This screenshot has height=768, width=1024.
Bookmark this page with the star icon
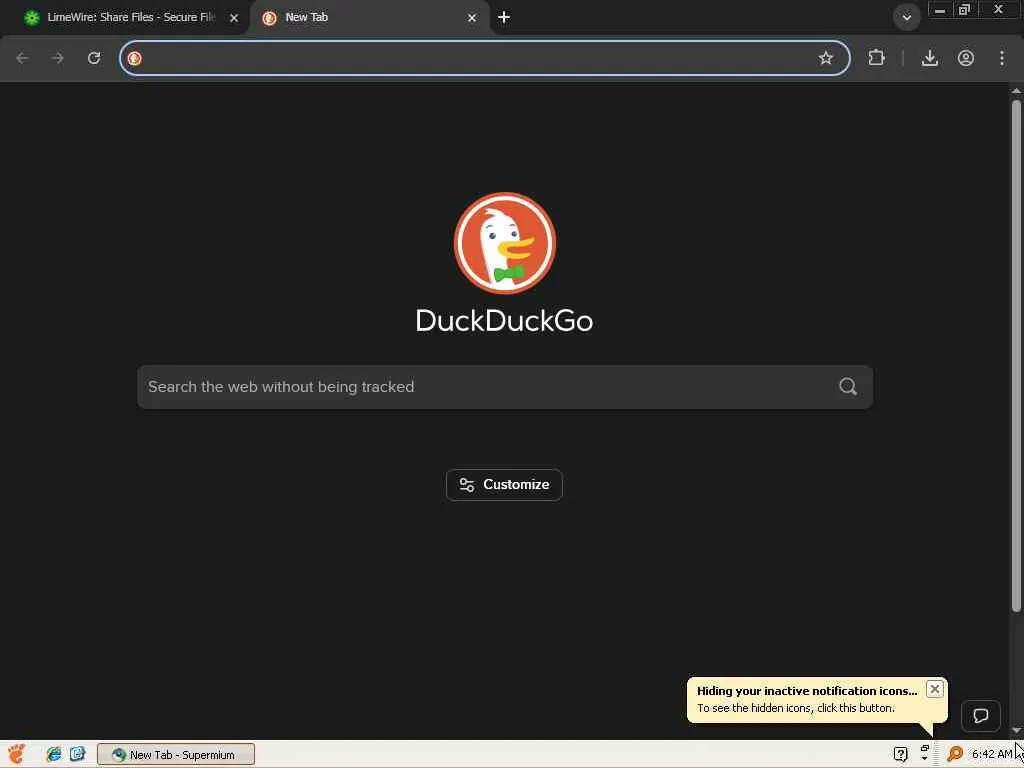(825, 58)
